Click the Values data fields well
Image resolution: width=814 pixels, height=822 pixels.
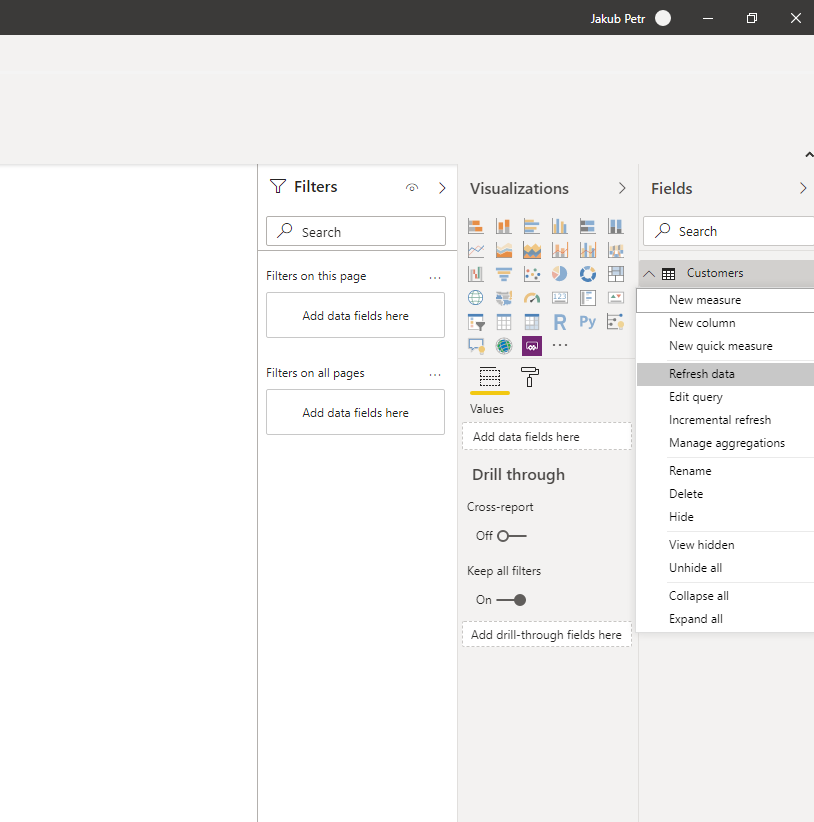[x=547, y=437]
